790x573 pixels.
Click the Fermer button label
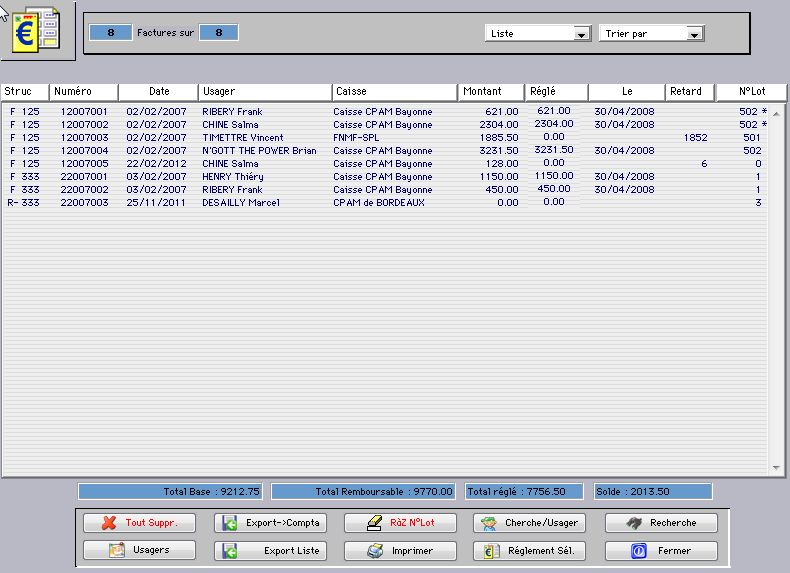[674, 551]
